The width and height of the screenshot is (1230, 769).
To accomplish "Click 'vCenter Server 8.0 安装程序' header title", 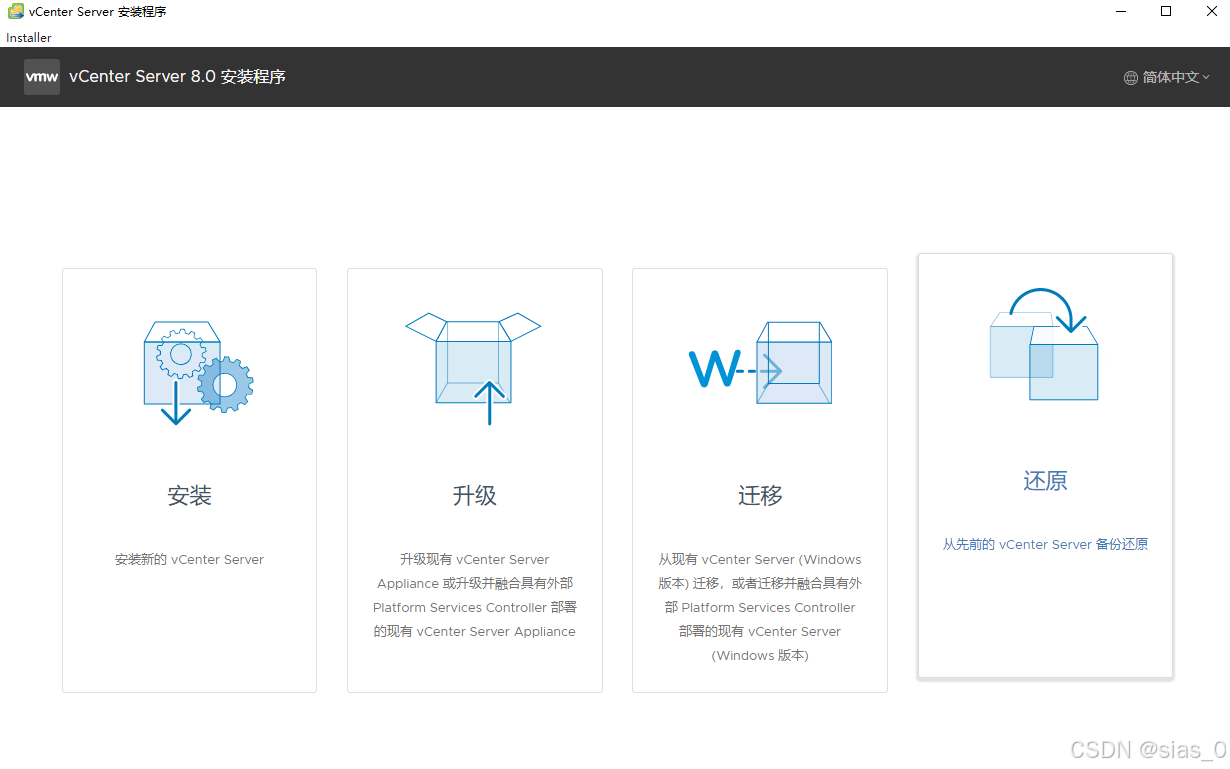I will tap(177, 77).
